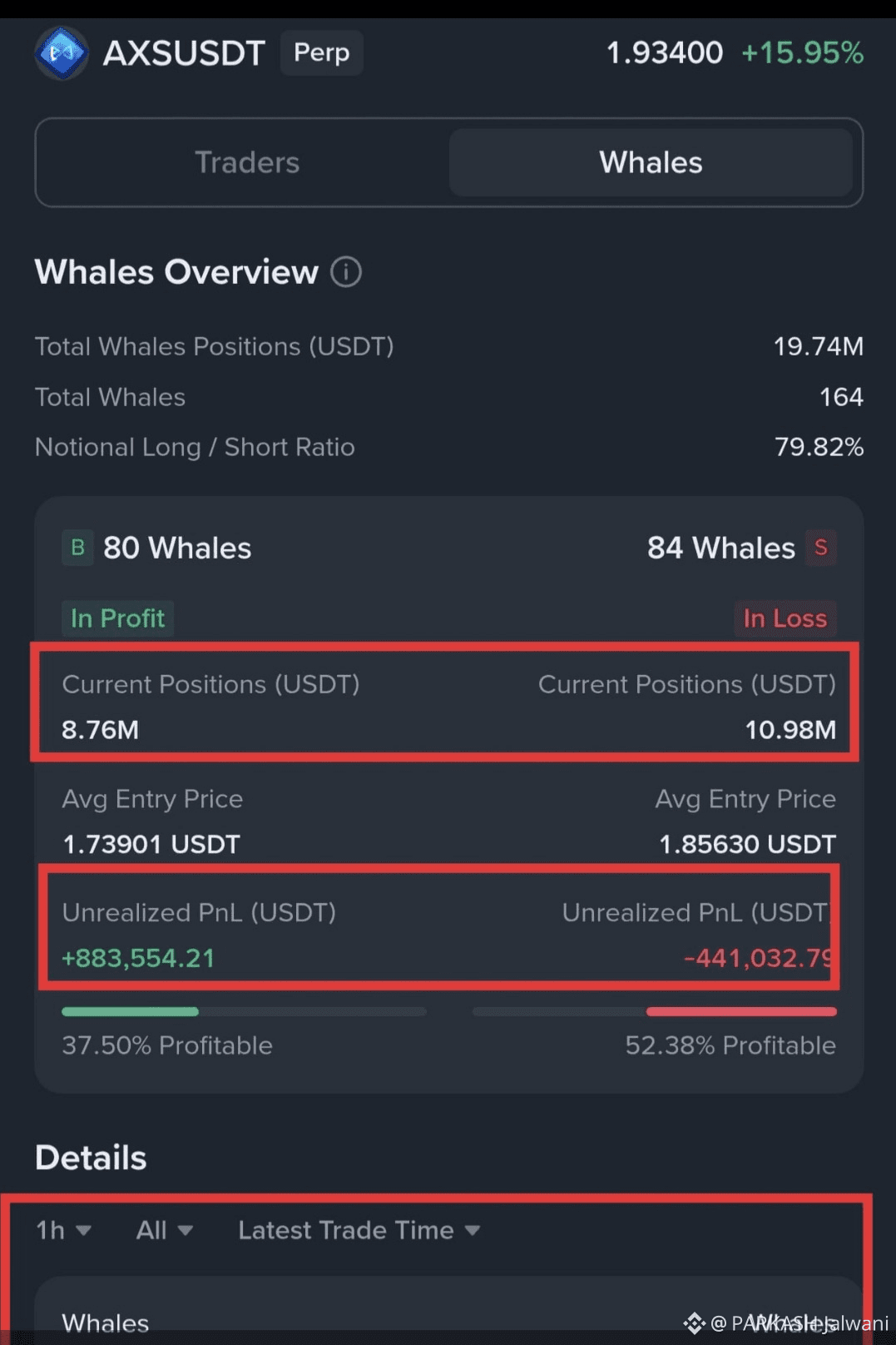Switch to the Traders tab

click(x=246, y=162)
